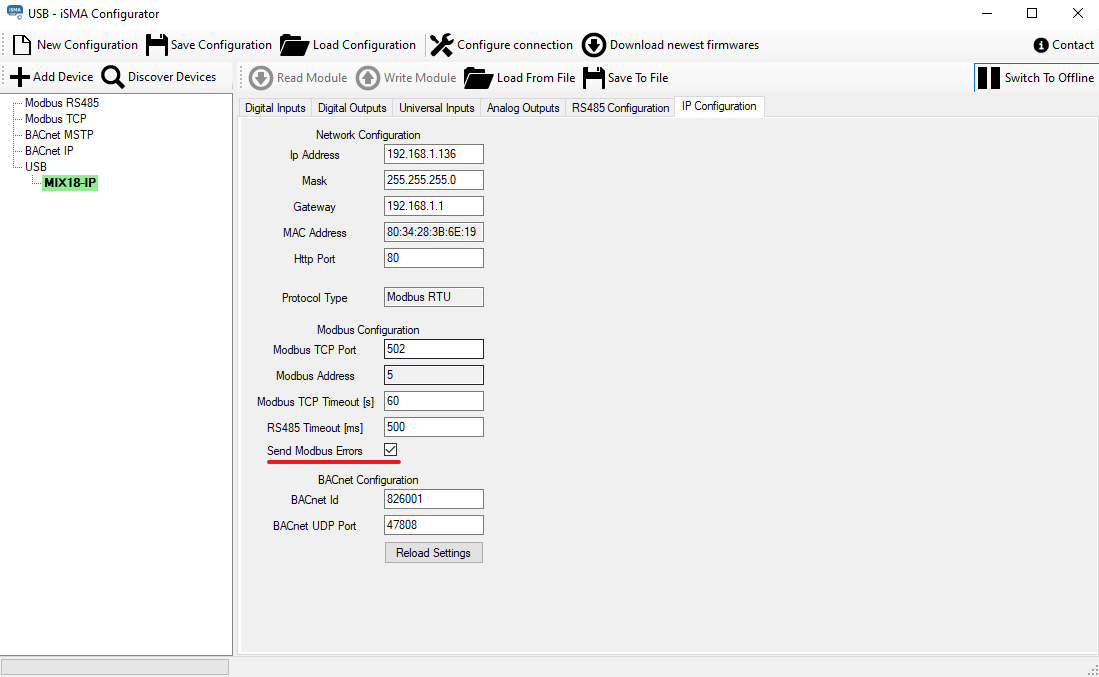Screen dimensions: 1099x677
Task: Click the Switch To Offline icon
Action: click(988, 78)
